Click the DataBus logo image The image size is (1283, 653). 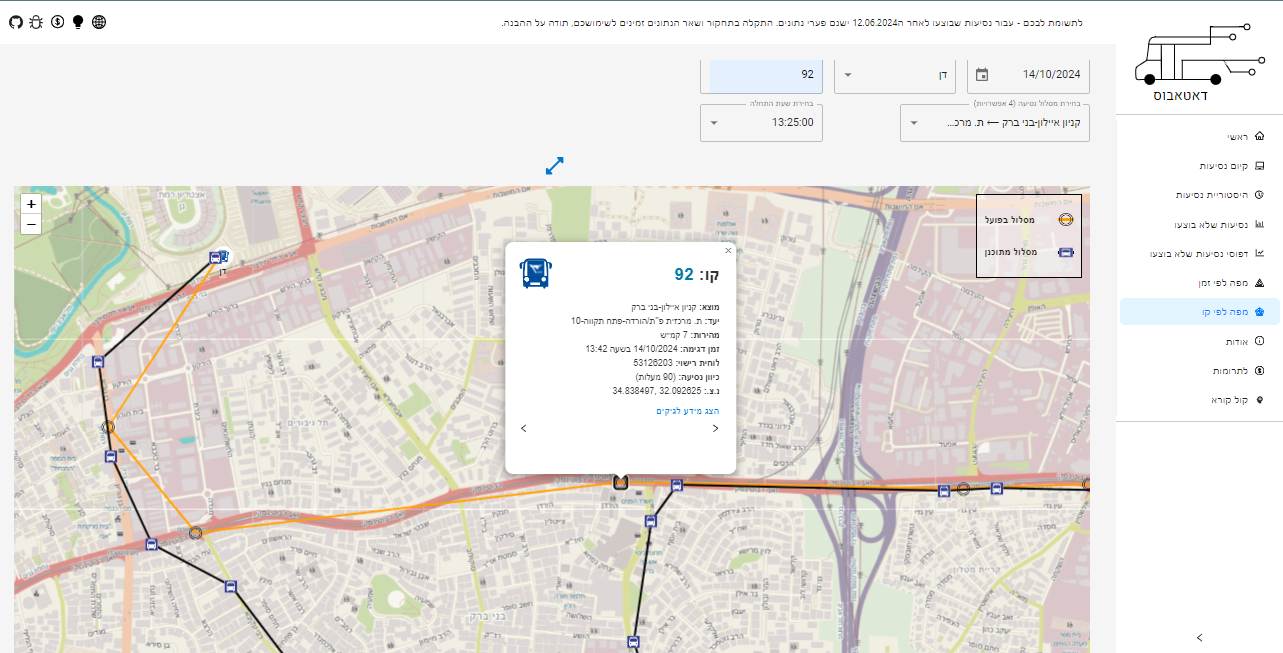tap(1198, 63)
